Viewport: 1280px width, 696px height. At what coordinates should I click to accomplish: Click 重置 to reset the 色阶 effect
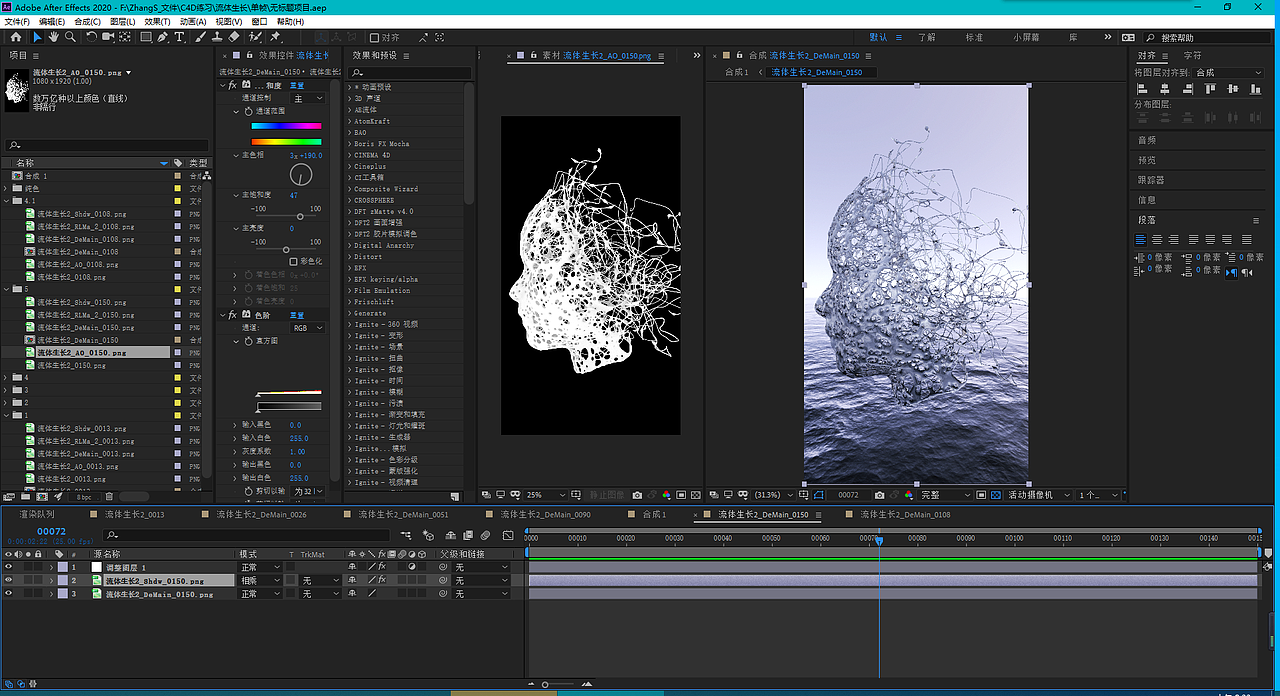coord(298,315)
